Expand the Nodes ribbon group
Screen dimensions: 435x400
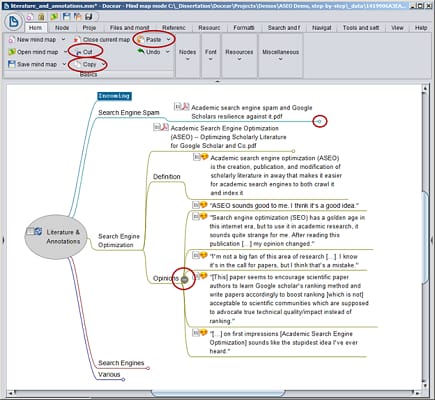[x=187, y=55]
